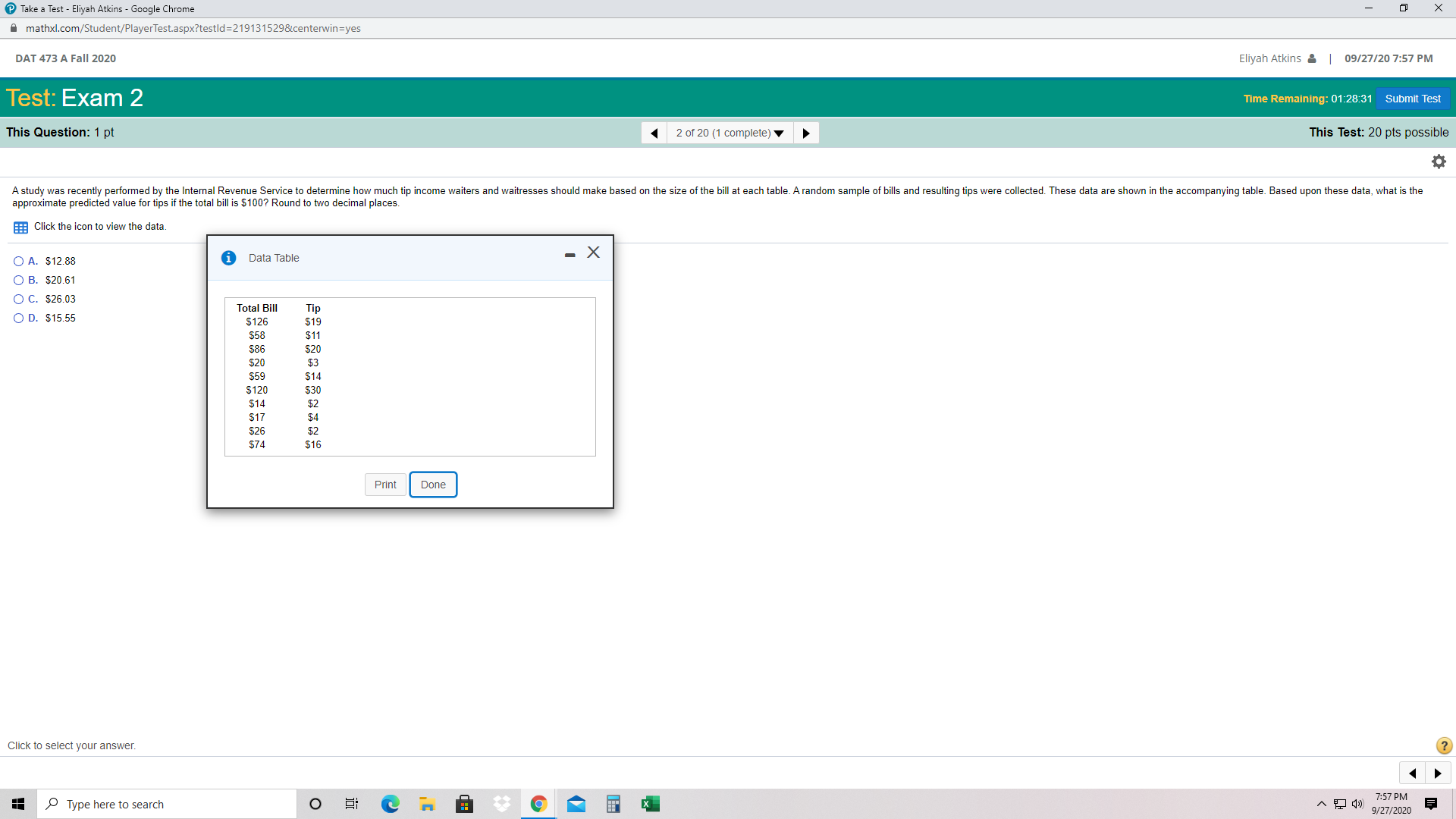The image size is (1456, 819).
Task: Go to the next question with the right arrow
Action: pos(806,133)
